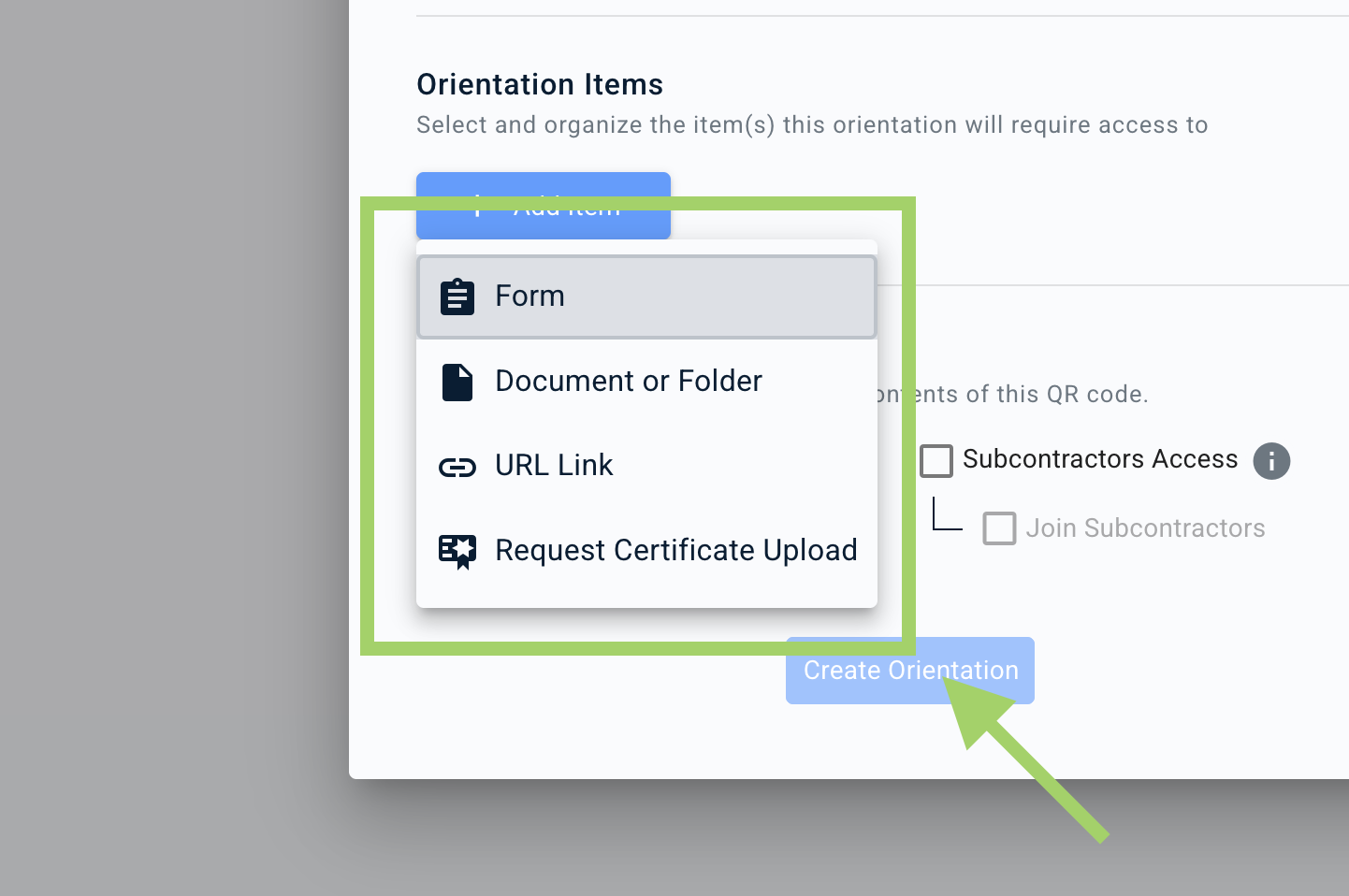Click the clipboard icon beside Form
The width and height of the screenshot is (1349, 896).
pos(457,296)
